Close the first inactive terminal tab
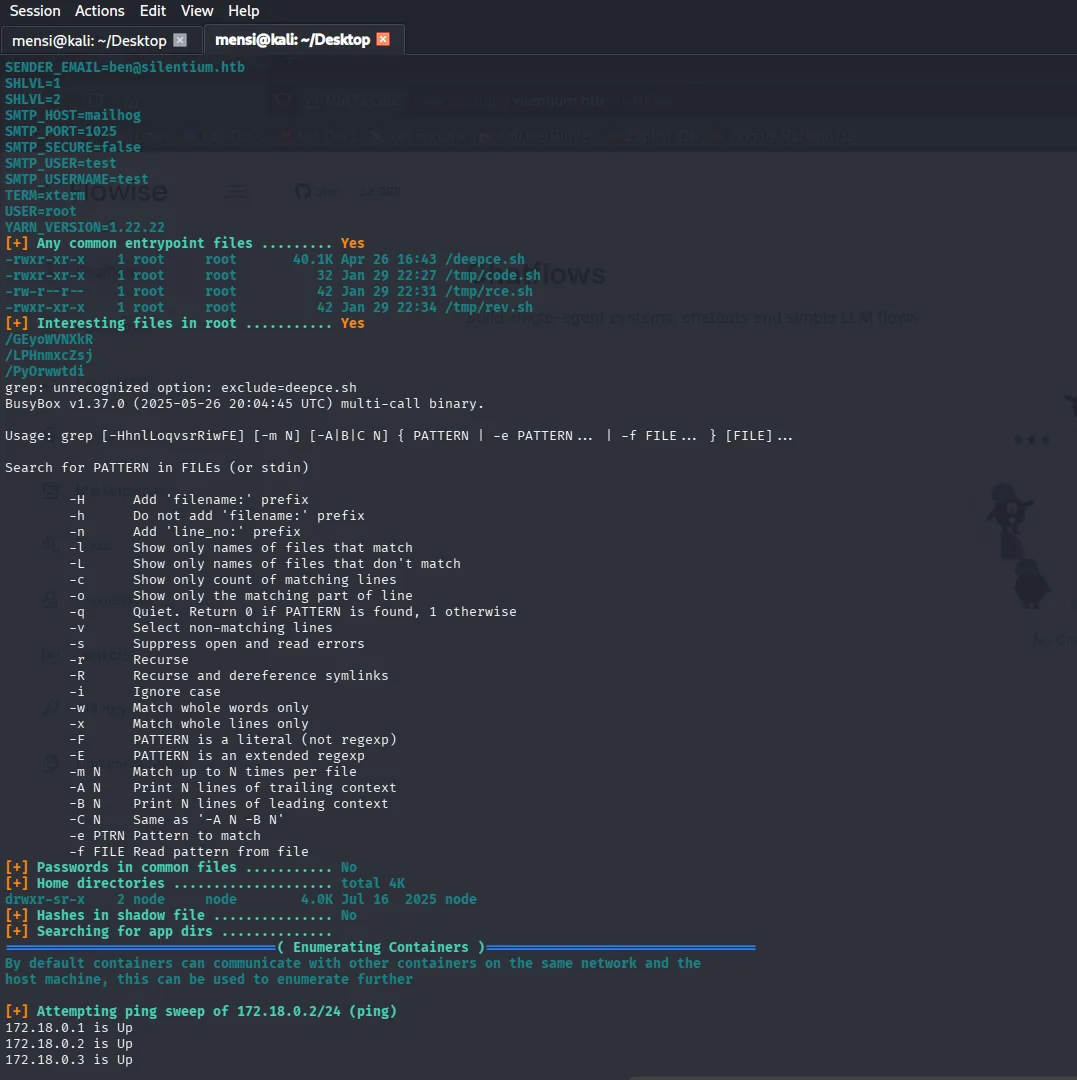Viewport: 1077px width, 1080px height. [180, 40]
